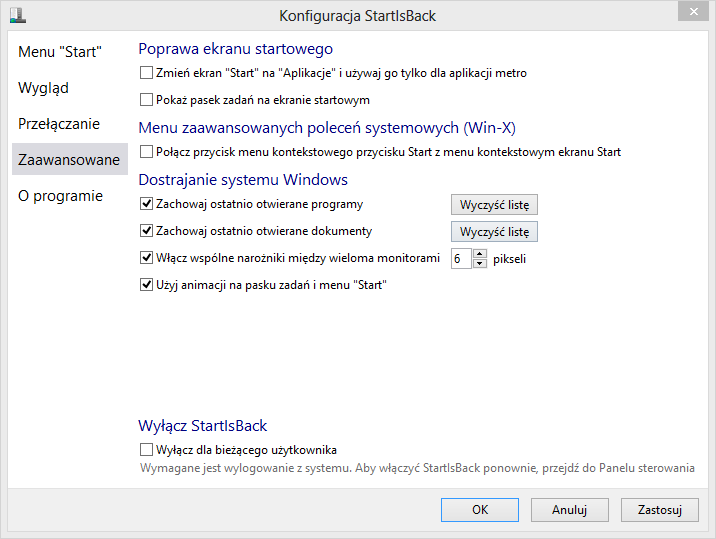
Task: Click the Poprawa ekranu startowego heading
Action: coord(236,49)
